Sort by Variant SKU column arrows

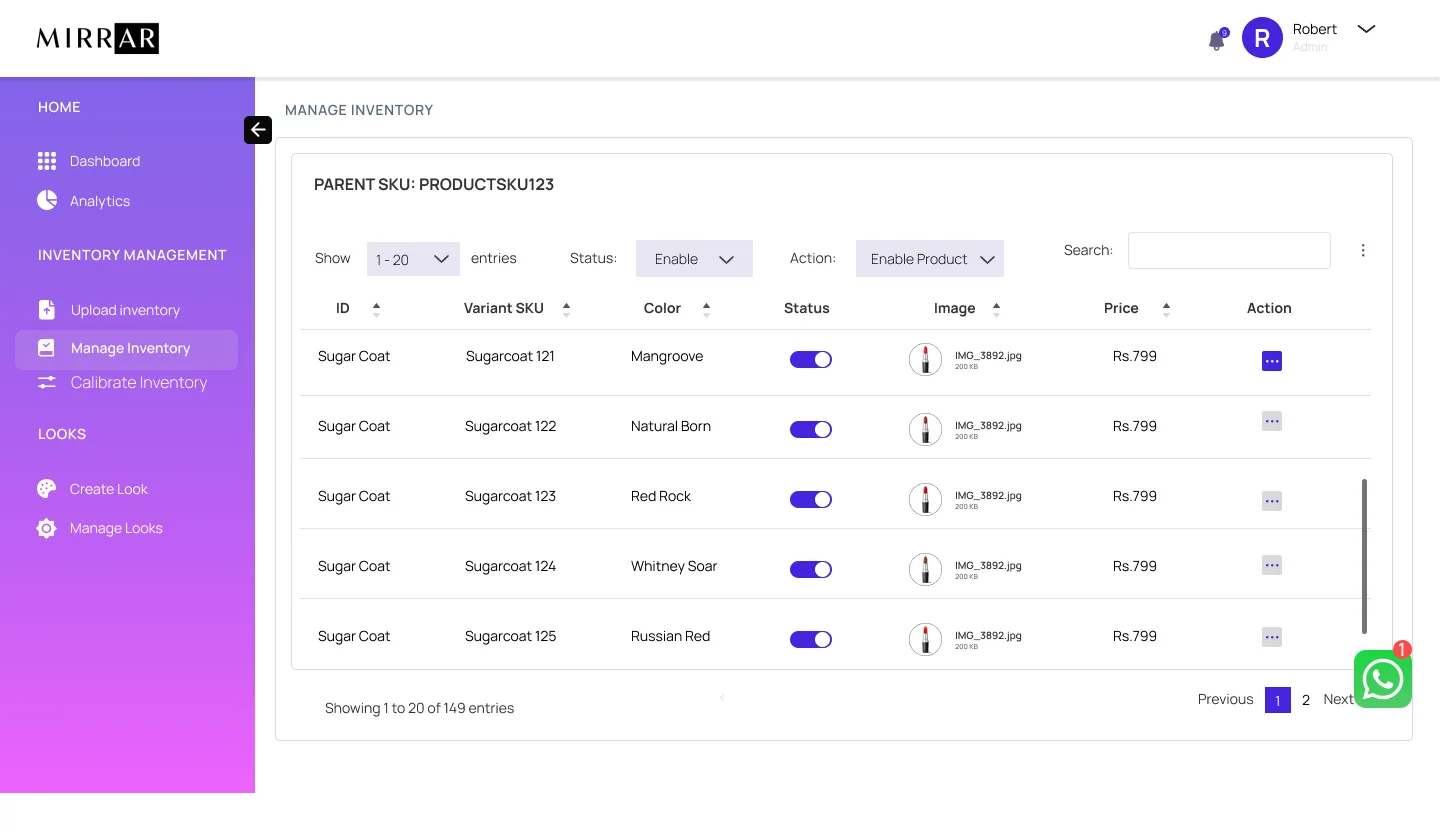click(x=566, y=310)
